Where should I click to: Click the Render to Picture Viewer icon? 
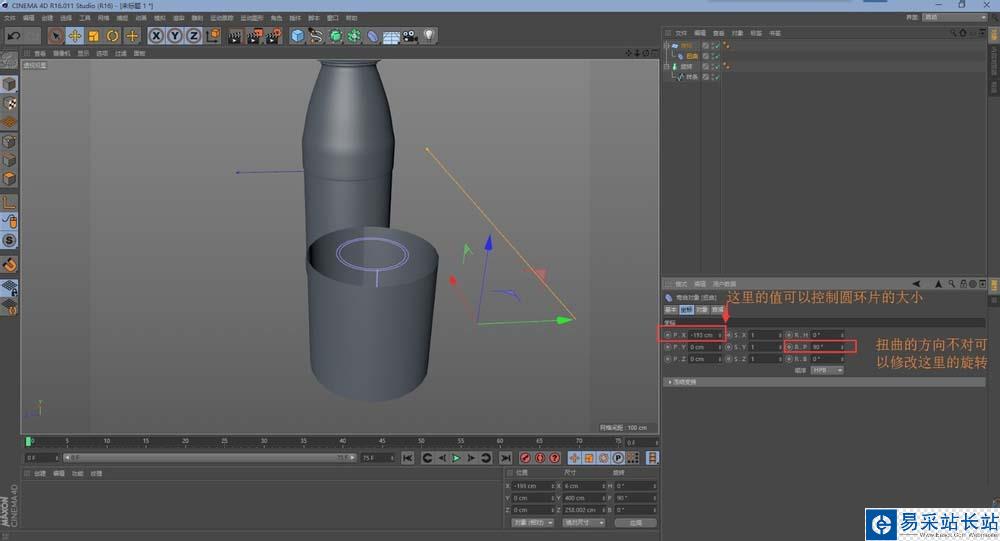252,36
